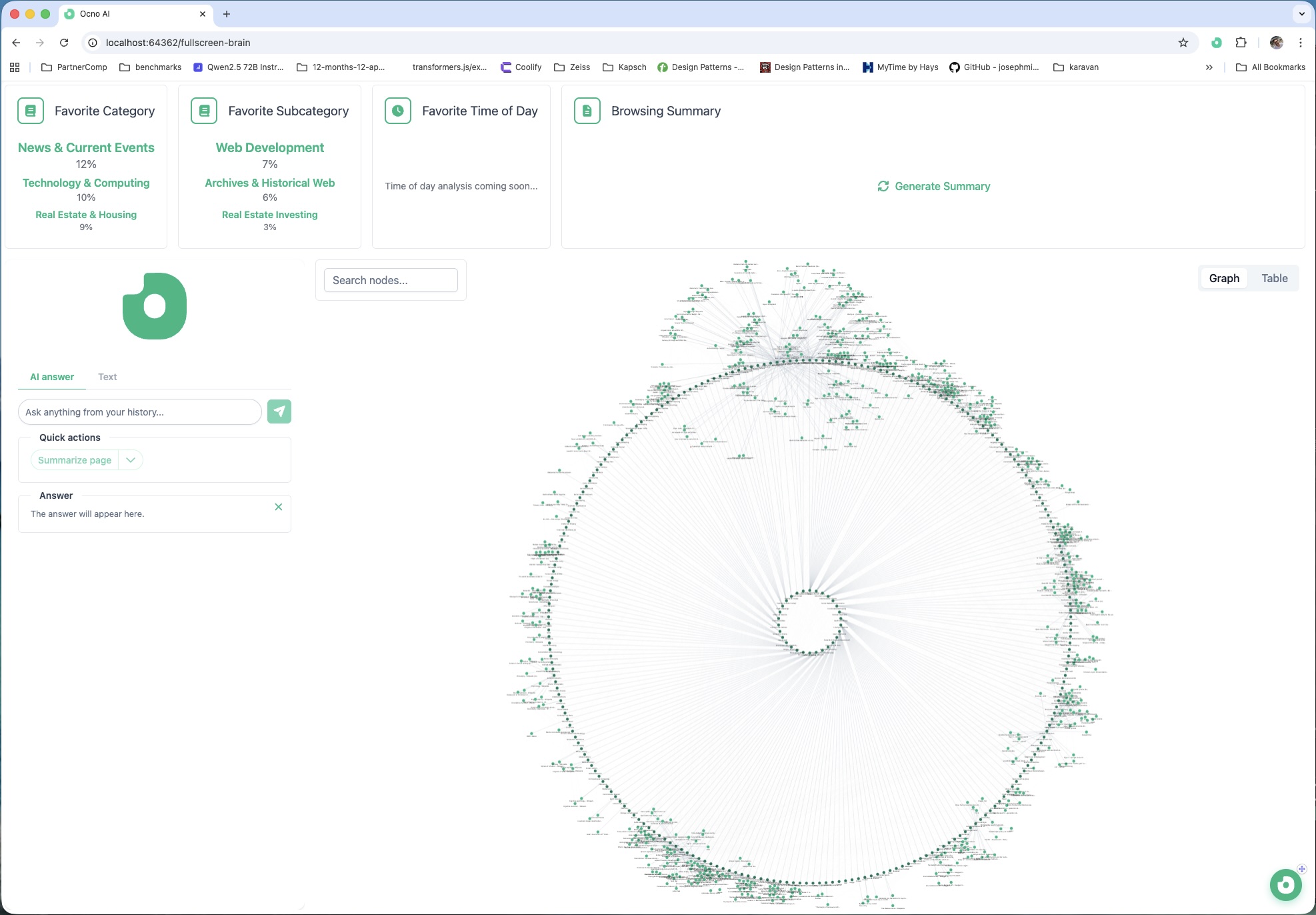Expand the Summarize page dropdown arrow
This screenshot has height=915, width=1316.
131,460
